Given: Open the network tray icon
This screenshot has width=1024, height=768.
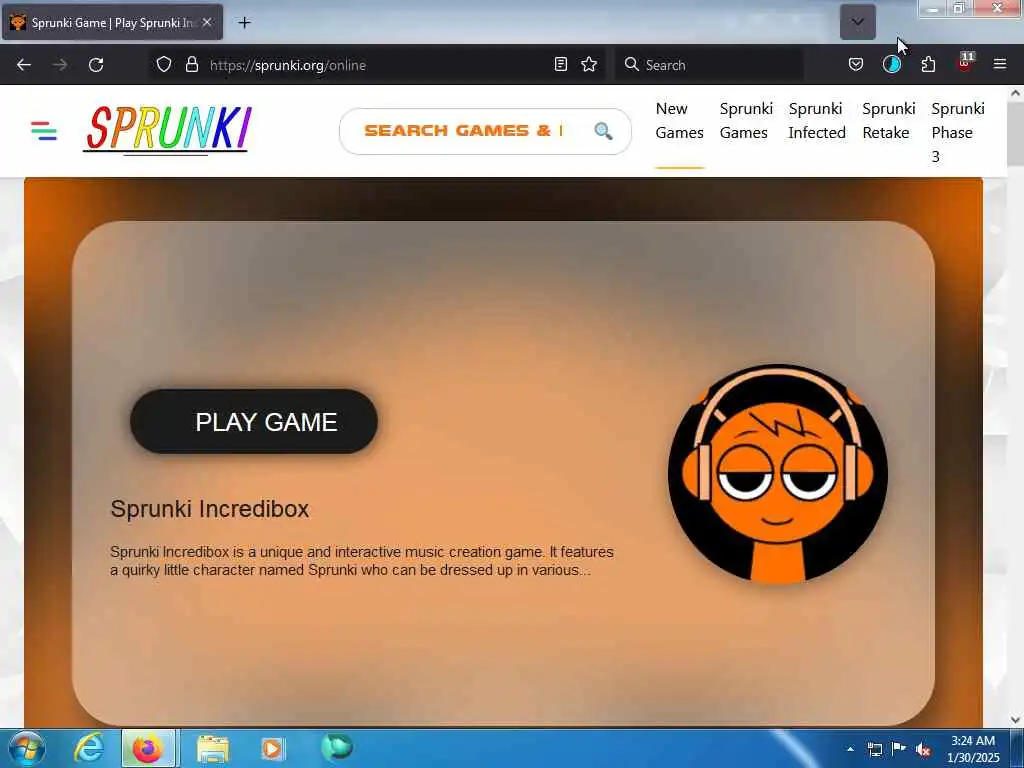Looking at the screenshot, I should (874, 749).
